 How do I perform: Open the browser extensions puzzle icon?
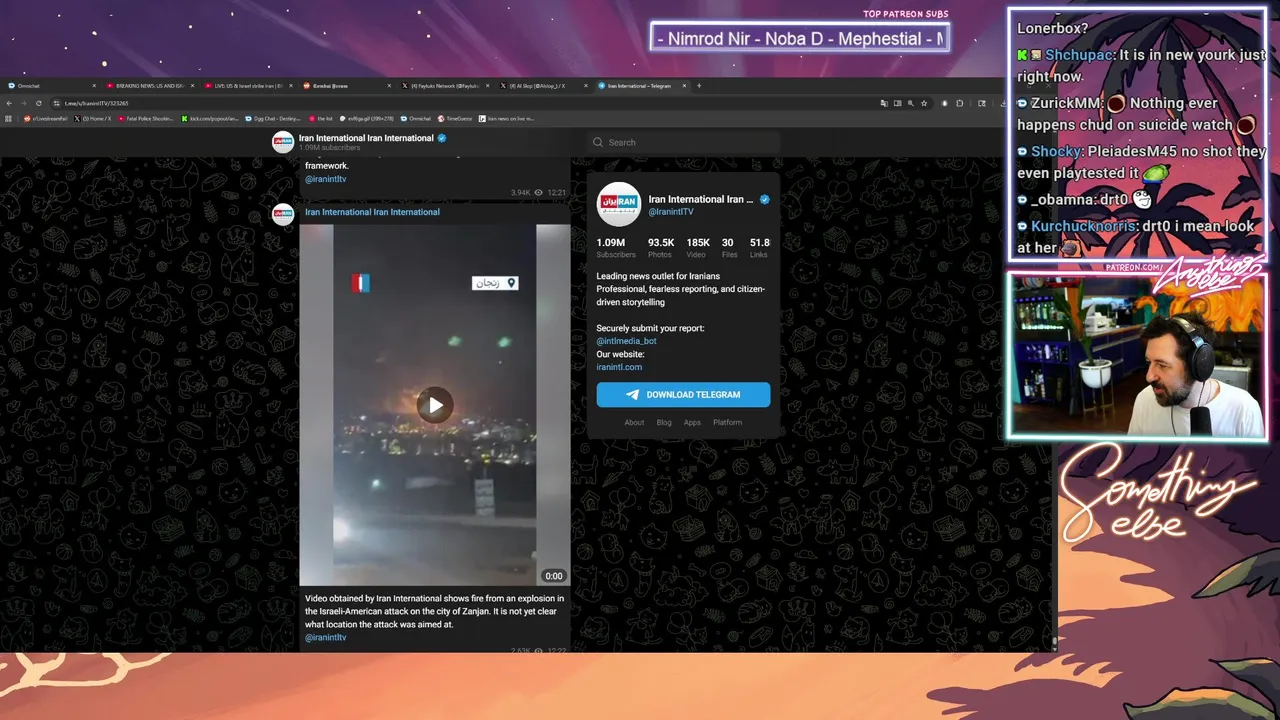[959, 103]
